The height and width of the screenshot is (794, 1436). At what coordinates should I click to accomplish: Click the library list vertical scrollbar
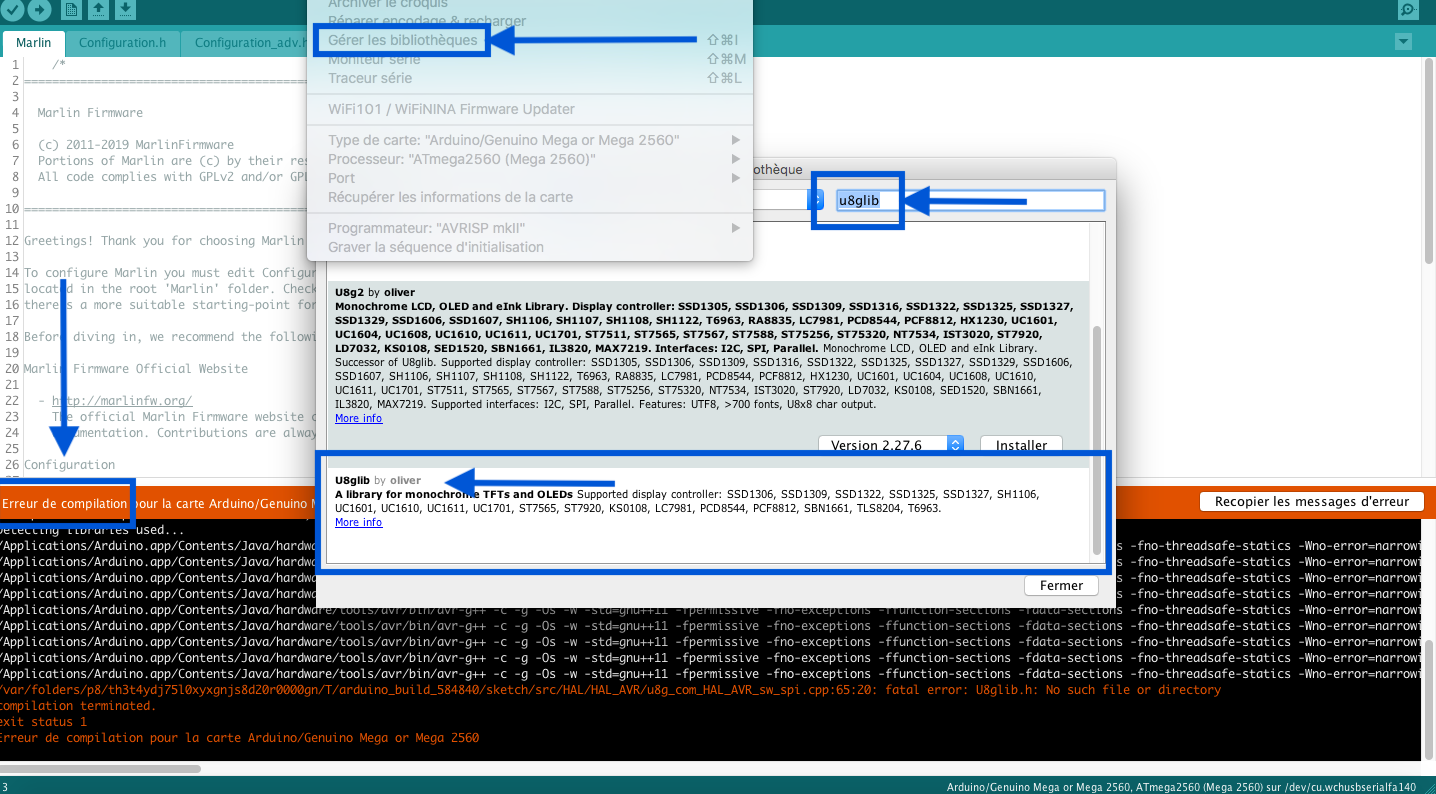point(1097,440)
